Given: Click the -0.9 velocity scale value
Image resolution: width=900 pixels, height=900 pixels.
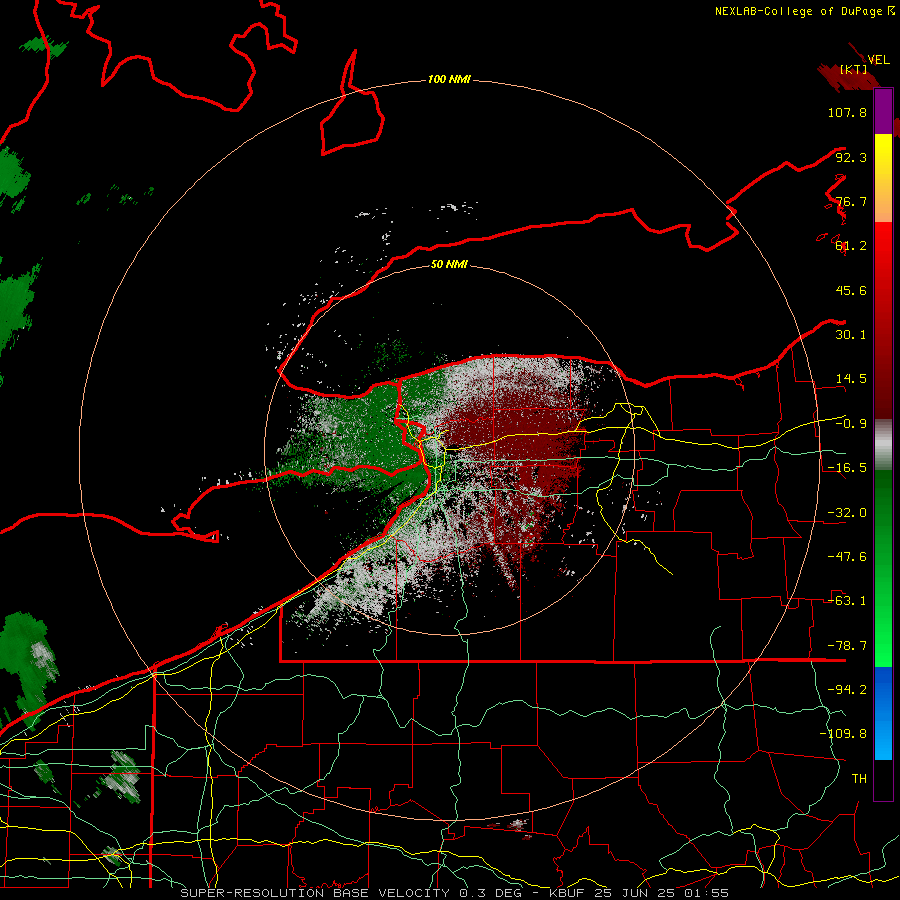Looking at the screenshot, I should (851, 424).
